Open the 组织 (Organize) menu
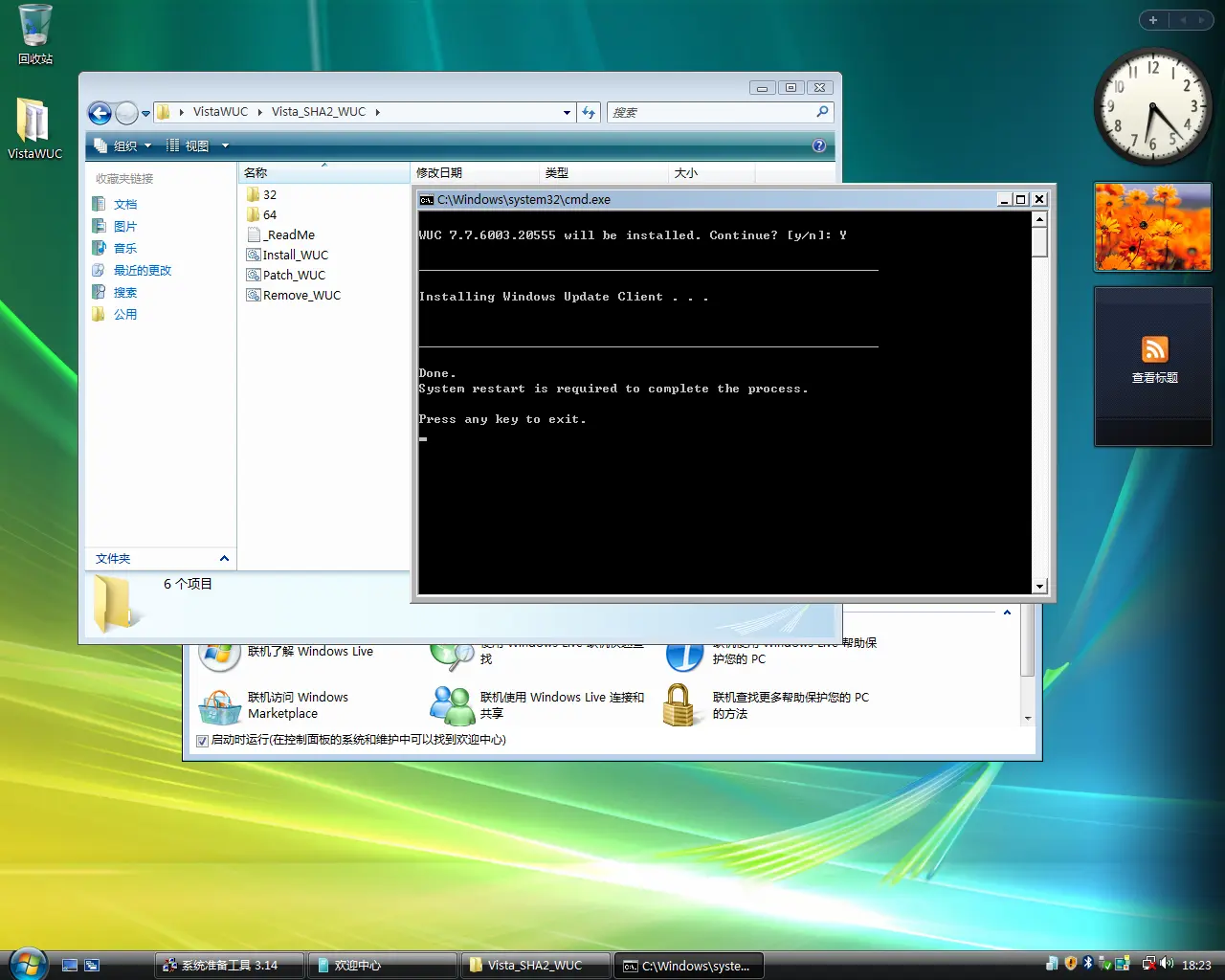Screen dimensions: 1225x980 tap(122, 145)
